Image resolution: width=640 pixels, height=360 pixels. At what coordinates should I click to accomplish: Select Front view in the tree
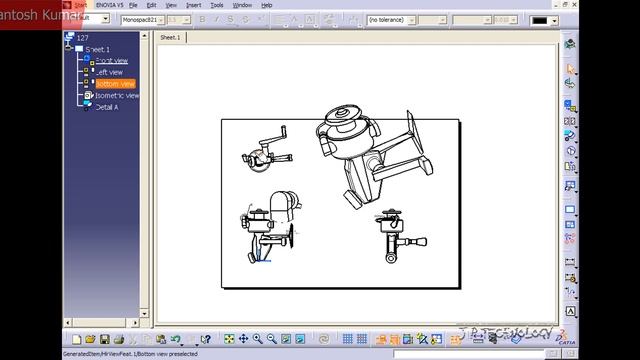[112, 61]
